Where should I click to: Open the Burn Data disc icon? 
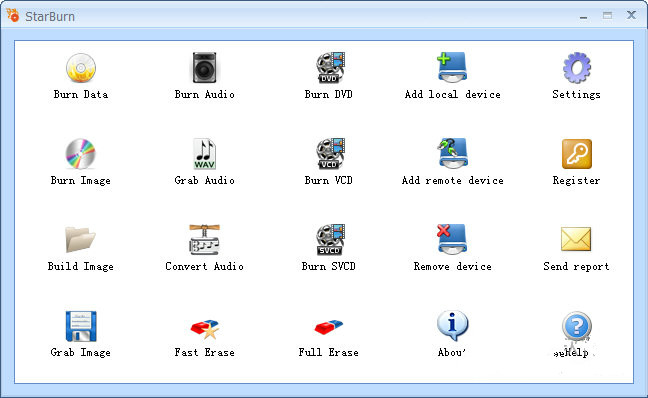click(x=81, y=67)
